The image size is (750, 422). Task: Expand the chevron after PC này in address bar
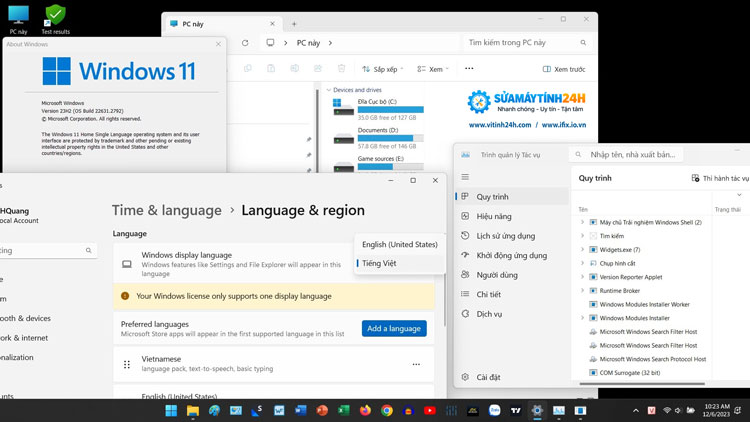[x=330, y=43]
